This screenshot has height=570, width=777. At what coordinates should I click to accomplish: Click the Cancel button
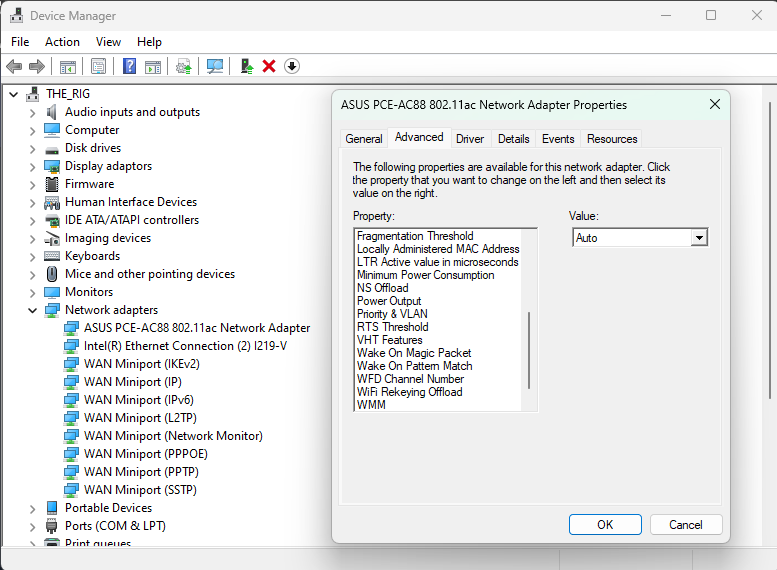point(686,524)
